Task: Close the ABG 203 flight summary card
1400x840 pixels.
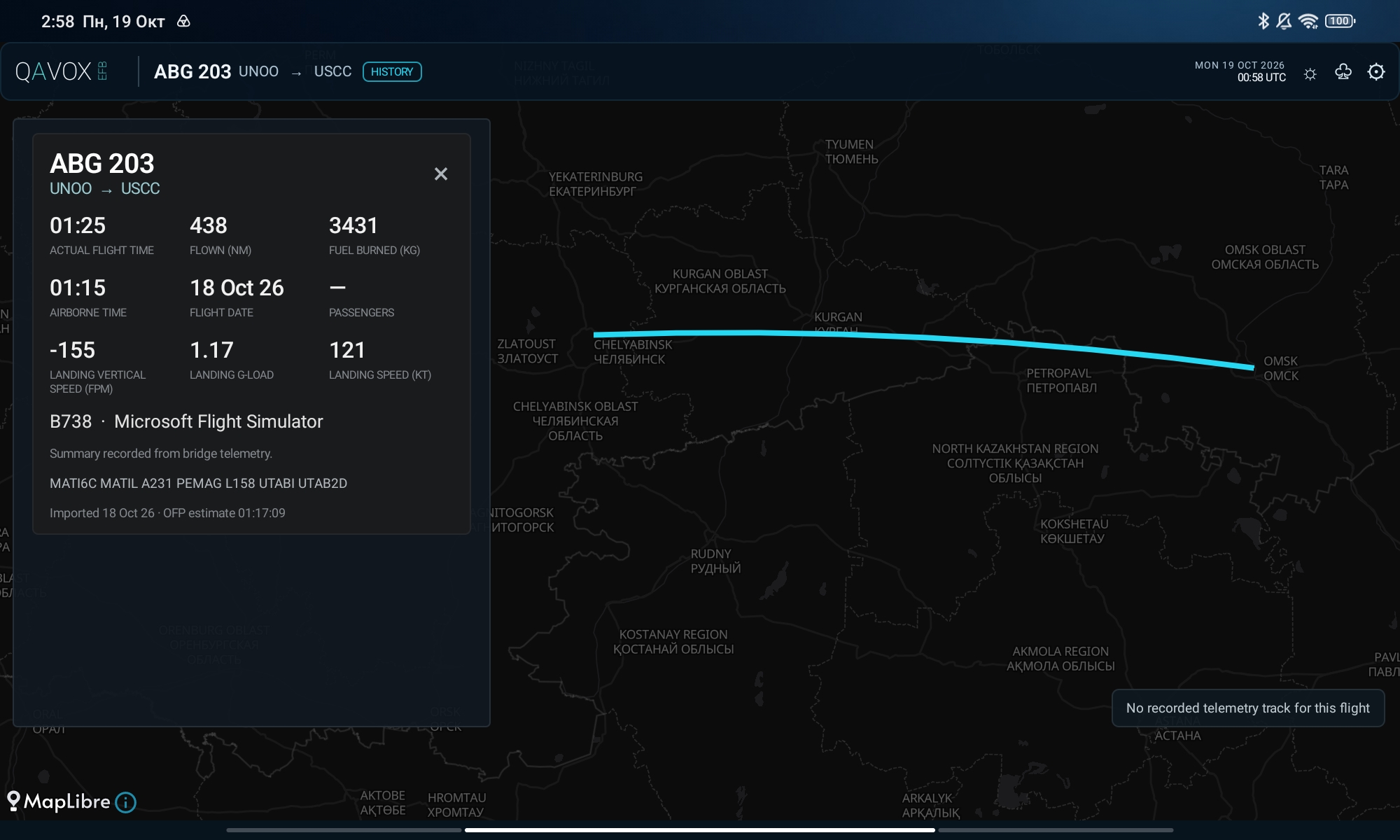Action: pyautogui.click(x=440, y=174)
